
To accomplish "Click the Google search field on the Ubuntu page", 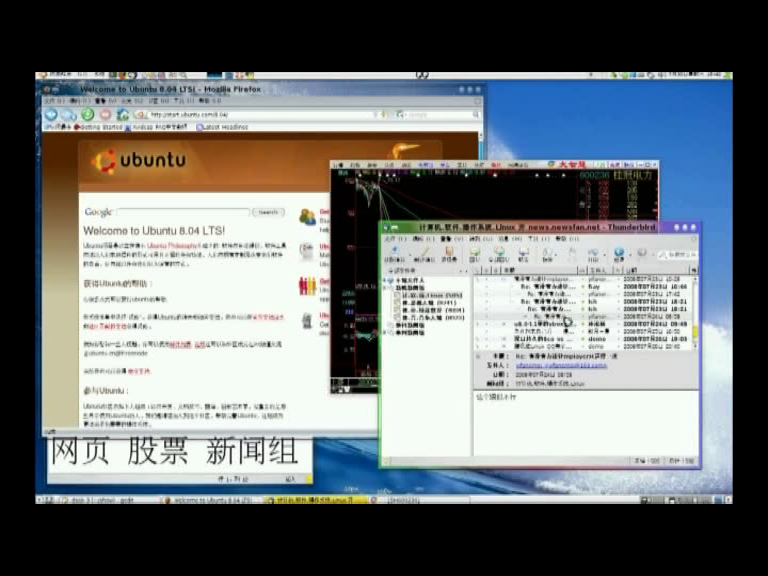I will pyautogui.click(x=183, y=212).
